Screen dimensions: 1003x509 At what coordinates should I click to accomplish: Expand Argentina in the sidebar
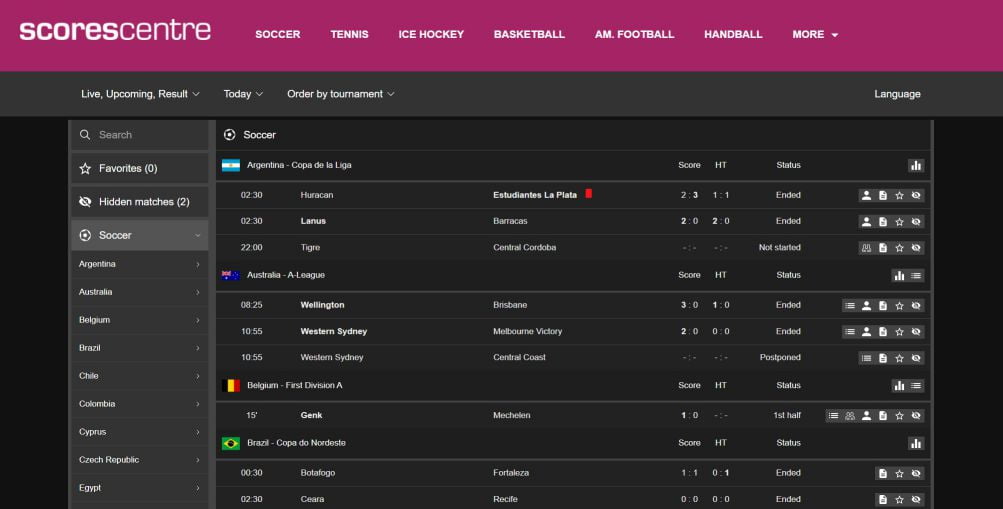click(139, 264)
